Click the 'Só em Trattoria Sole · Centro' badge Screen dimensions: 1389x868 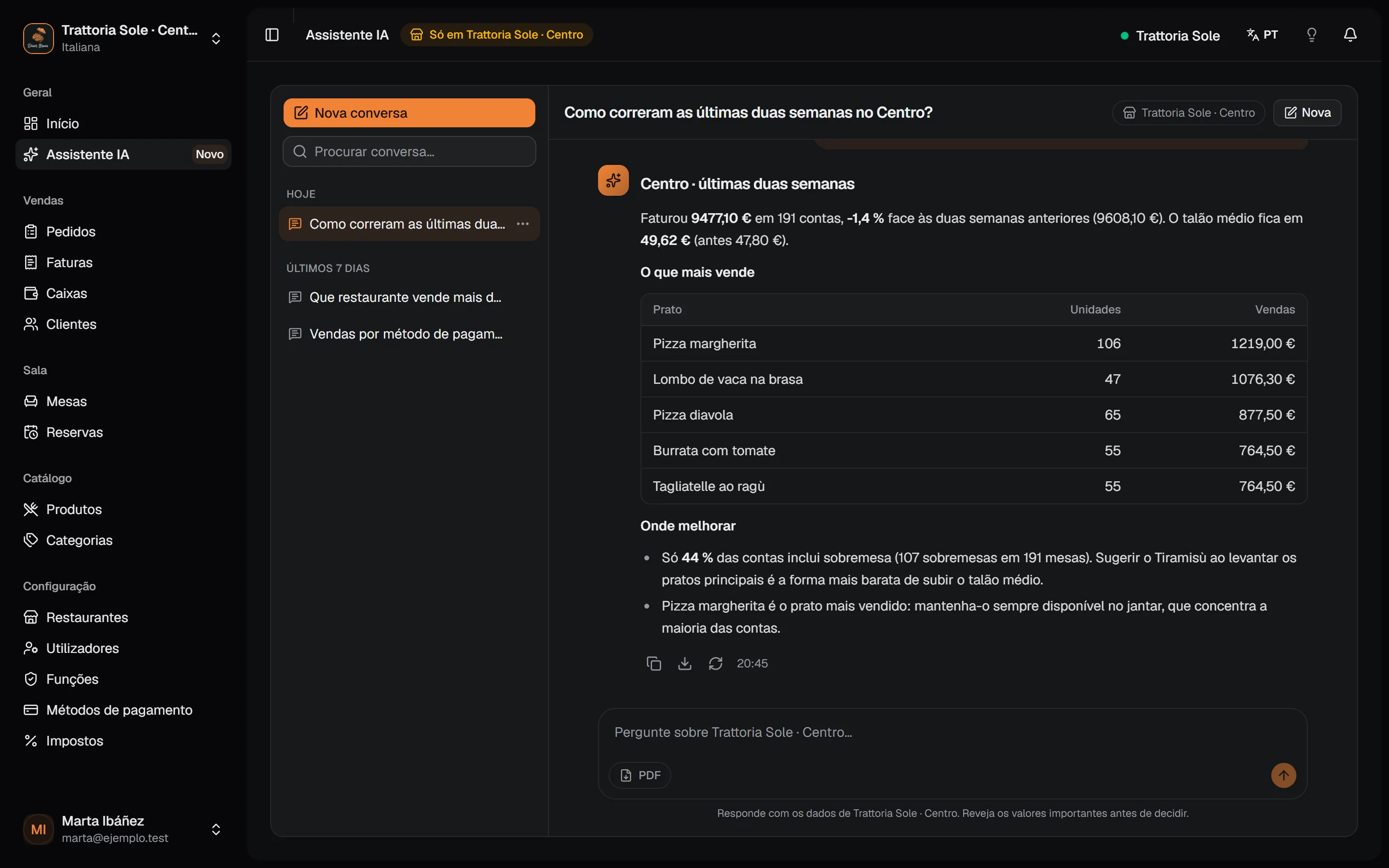pyautogui.click(x=496, y=35)
